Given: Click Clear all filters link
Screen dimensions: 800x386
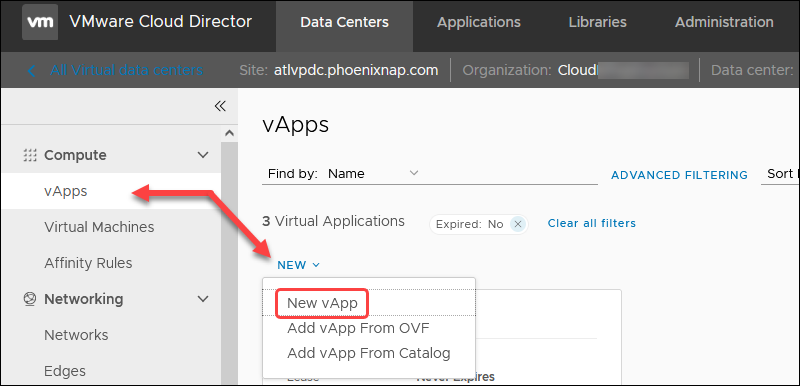Looking at the screenshot, I should point(591,223).
